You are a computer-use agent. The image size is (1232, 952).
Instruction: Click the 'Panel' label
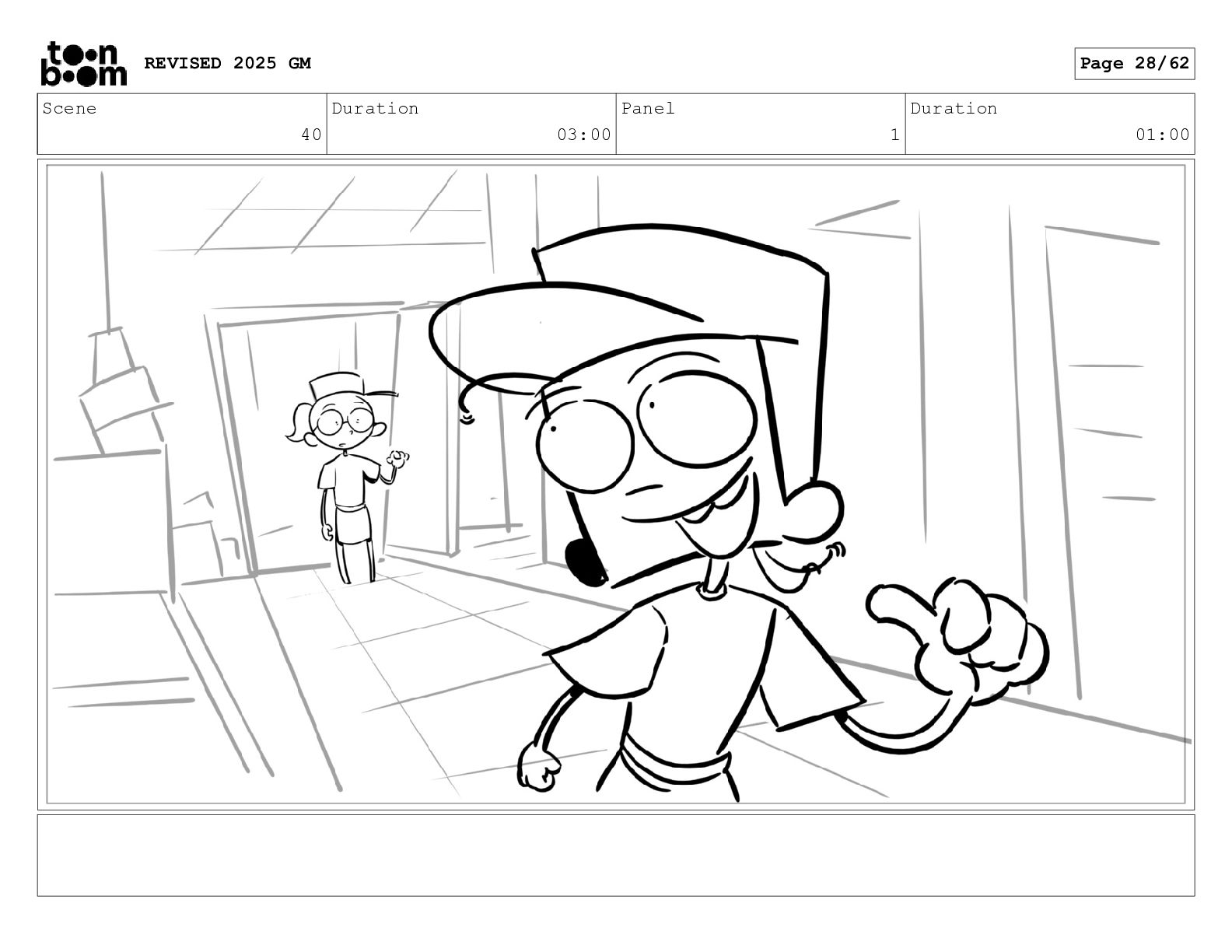(648, 108)
